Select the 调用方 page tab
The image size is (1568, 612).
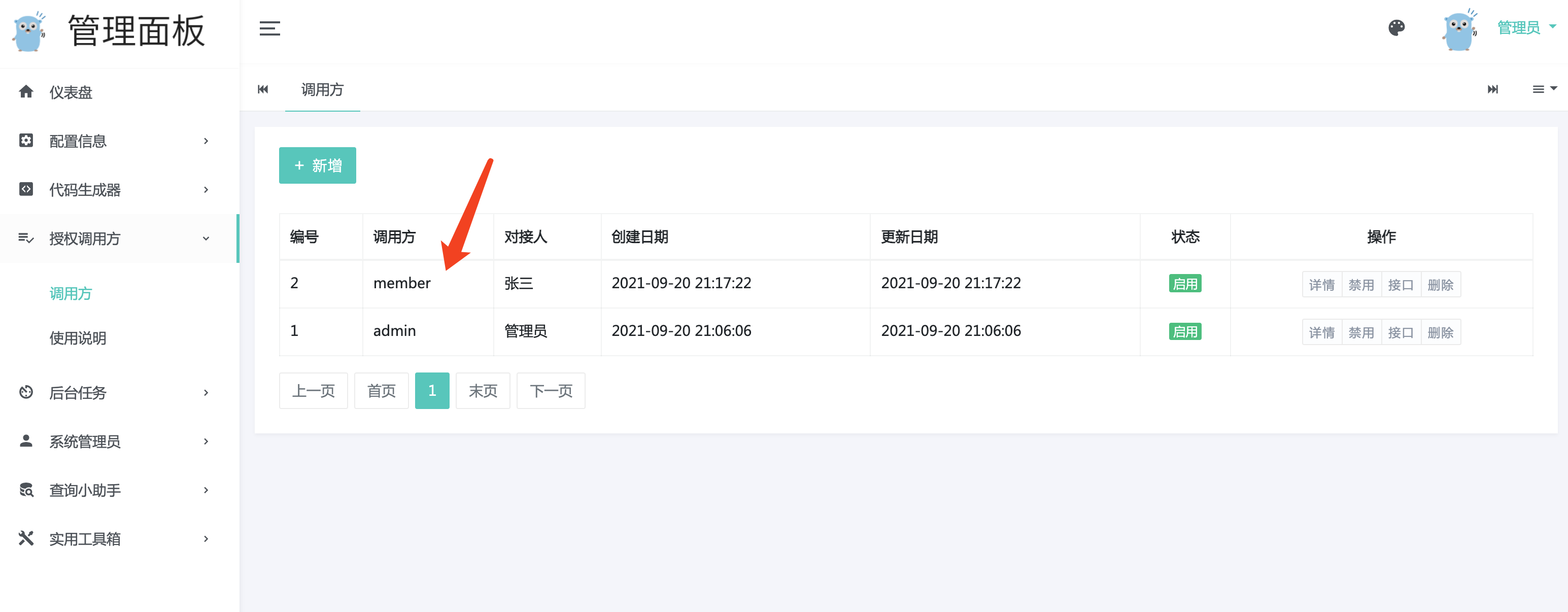pos(322,90)
